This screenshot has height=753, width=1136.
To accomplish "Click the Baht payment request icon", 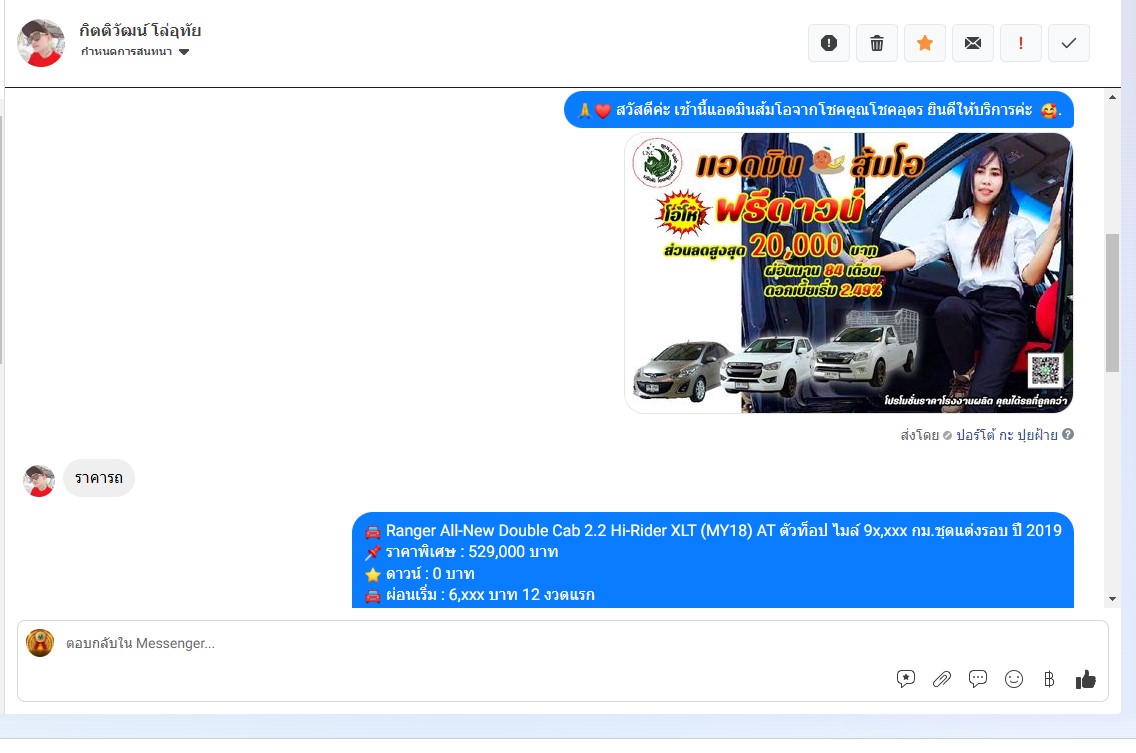I will 1049,679.
